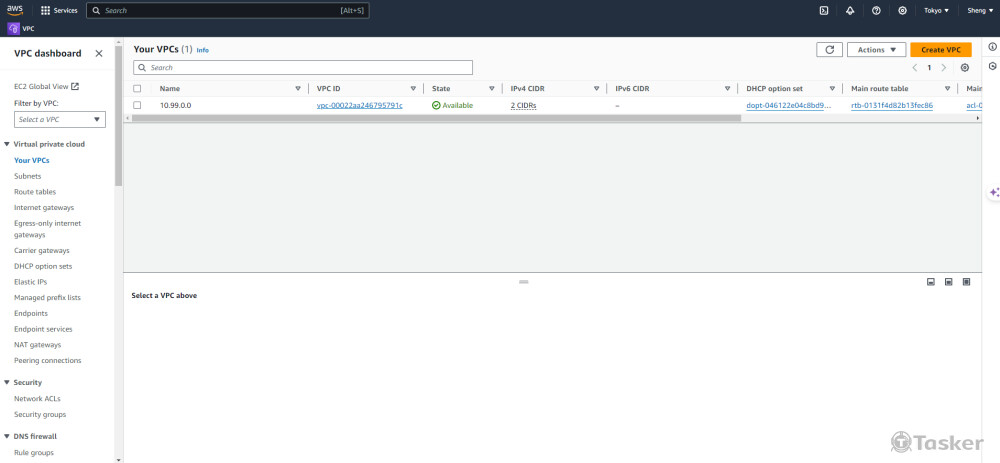Viewport: 1000px width, 463px height.
Task: Click the Create VPC button
Action: 940,49
